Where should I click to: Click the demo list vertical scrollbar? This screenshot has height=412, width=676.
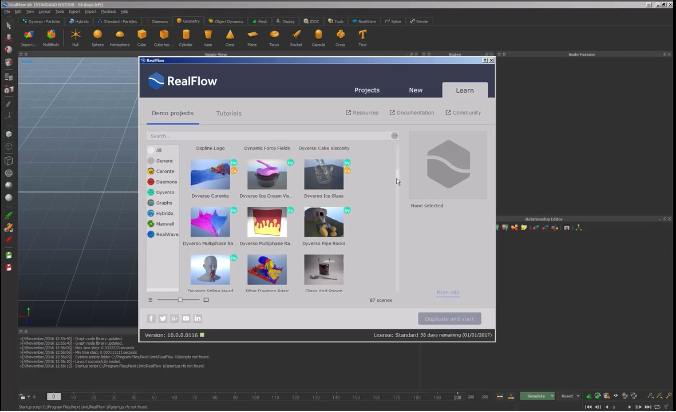tap(397, 218)
